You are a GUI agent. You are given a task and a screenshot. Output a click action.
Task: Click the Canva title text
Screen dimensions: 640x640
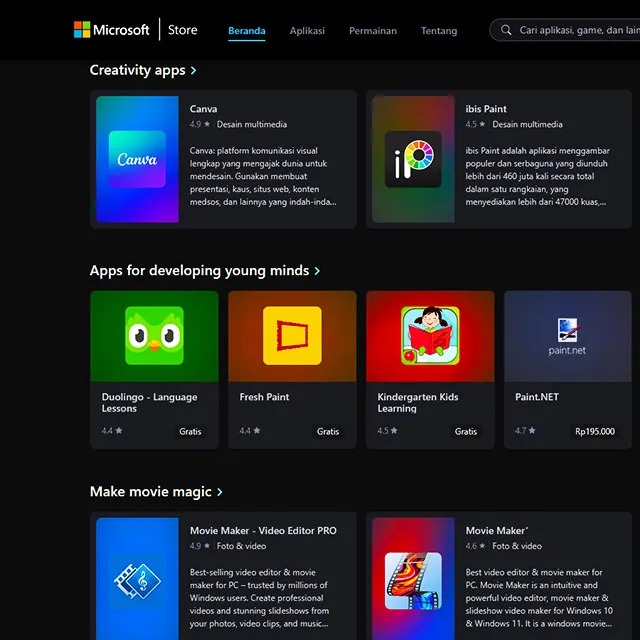(203, 109)
